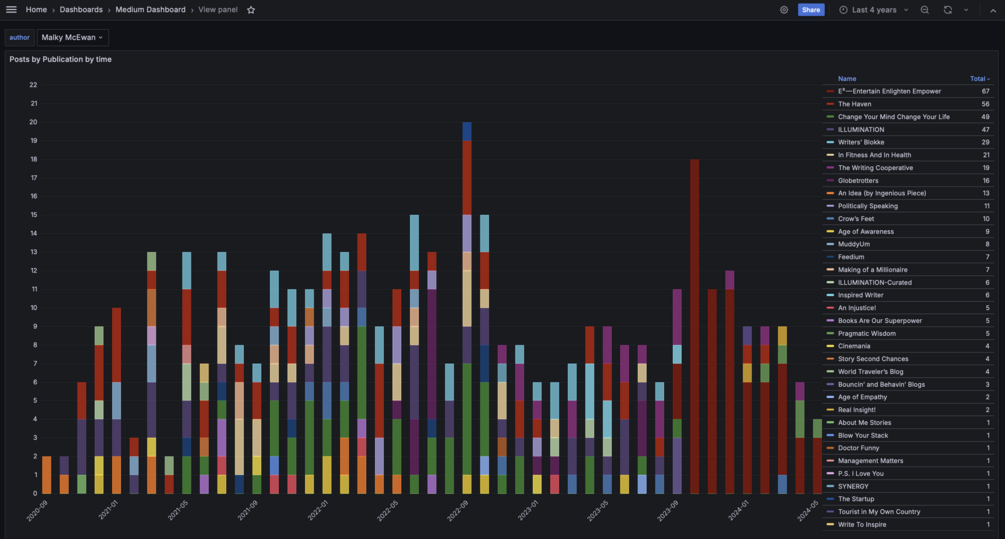Select Story Second Chances legend entry
Screen dimensions: 1005x539
click(x=873, y=359)
